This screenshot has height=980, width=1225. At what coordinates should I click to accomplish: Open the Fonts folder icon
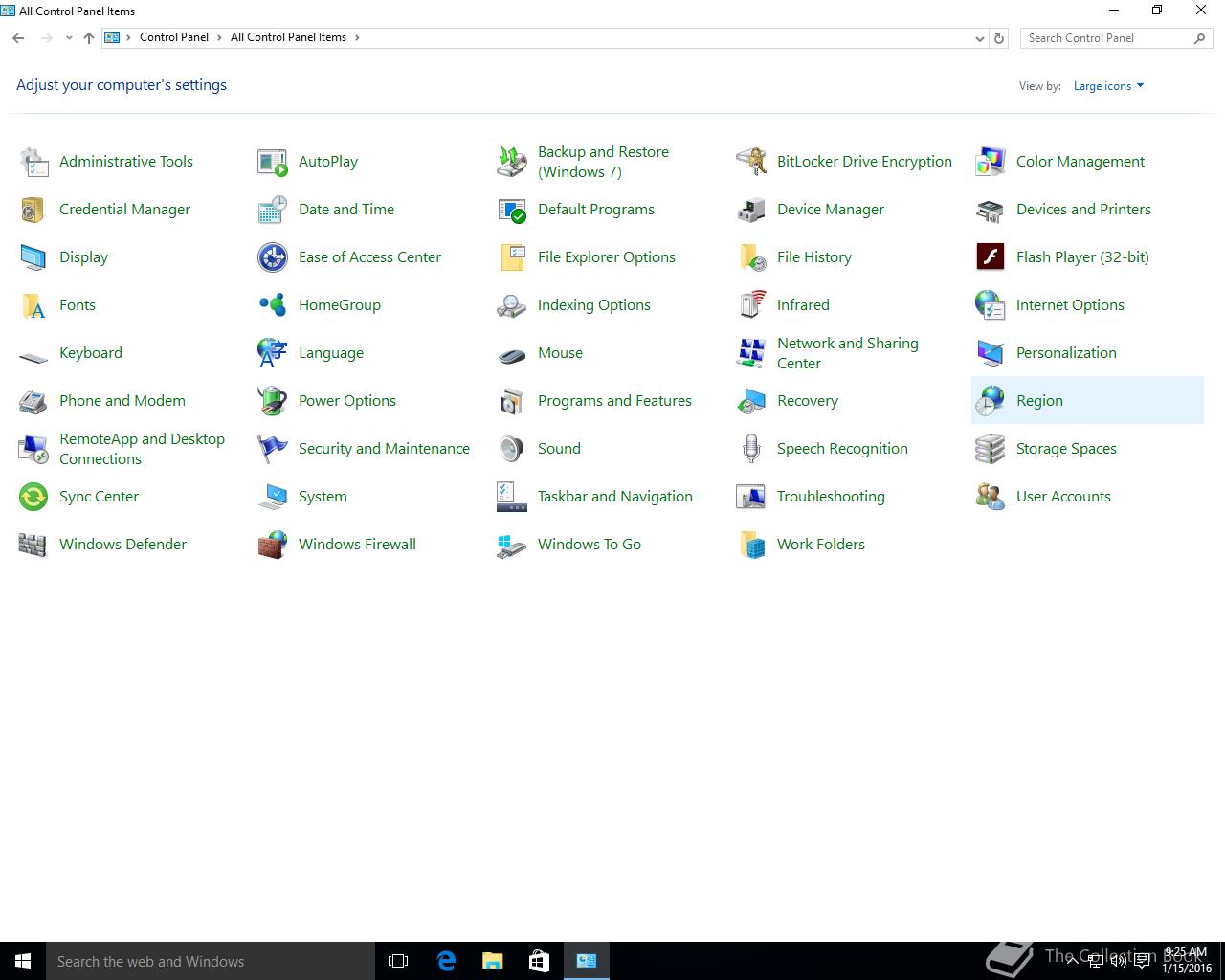[x=33, y=305]
